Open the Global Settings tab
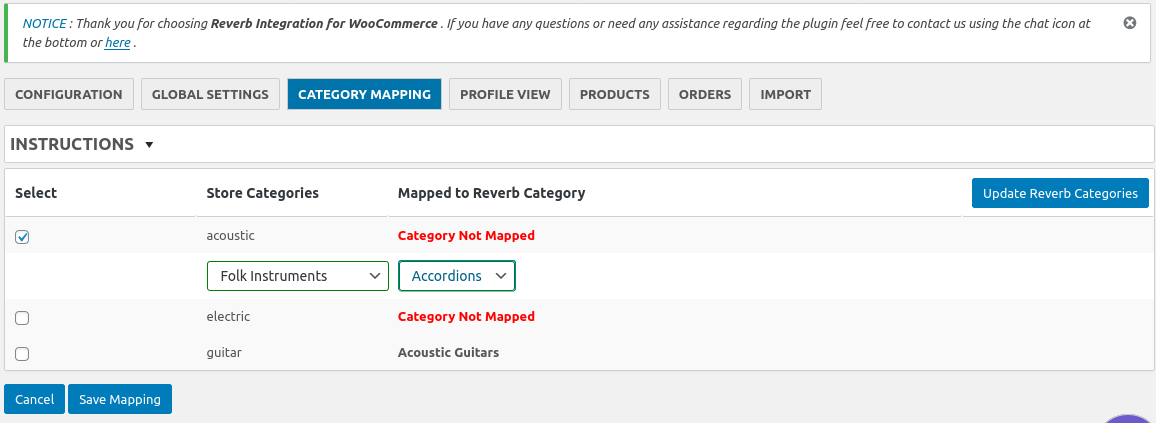This screenshot has width=1156, height=423. pos(210,94)
